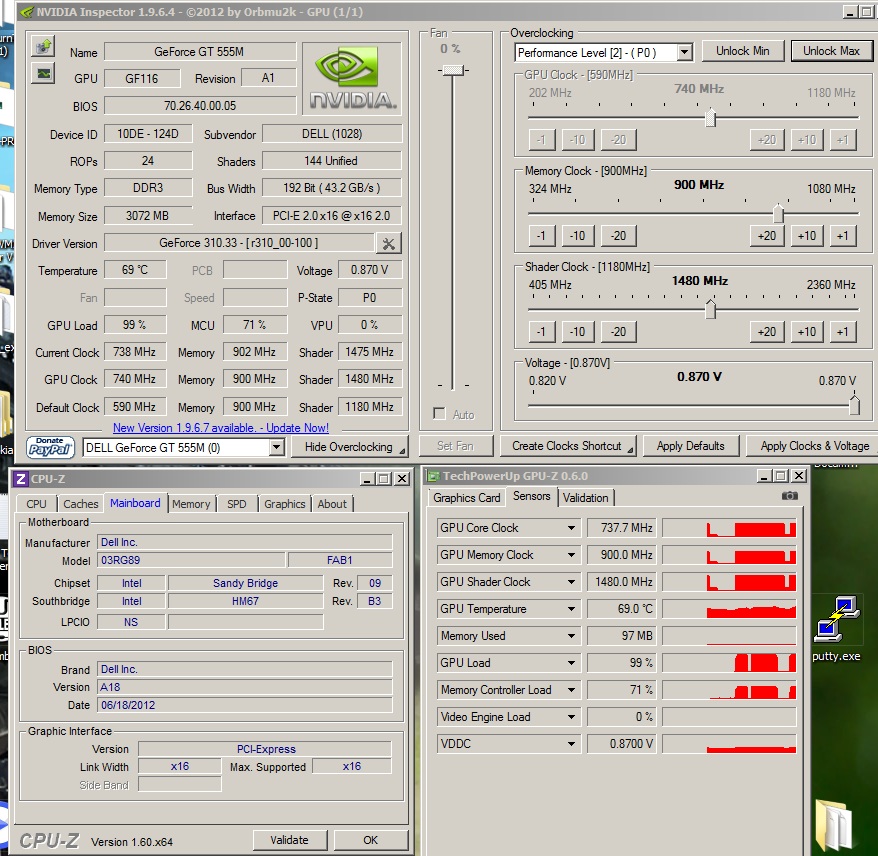Switch to Graphics tab in CPU-Z
This screenshot has width=878, height=856.
[x=284, y=504]
